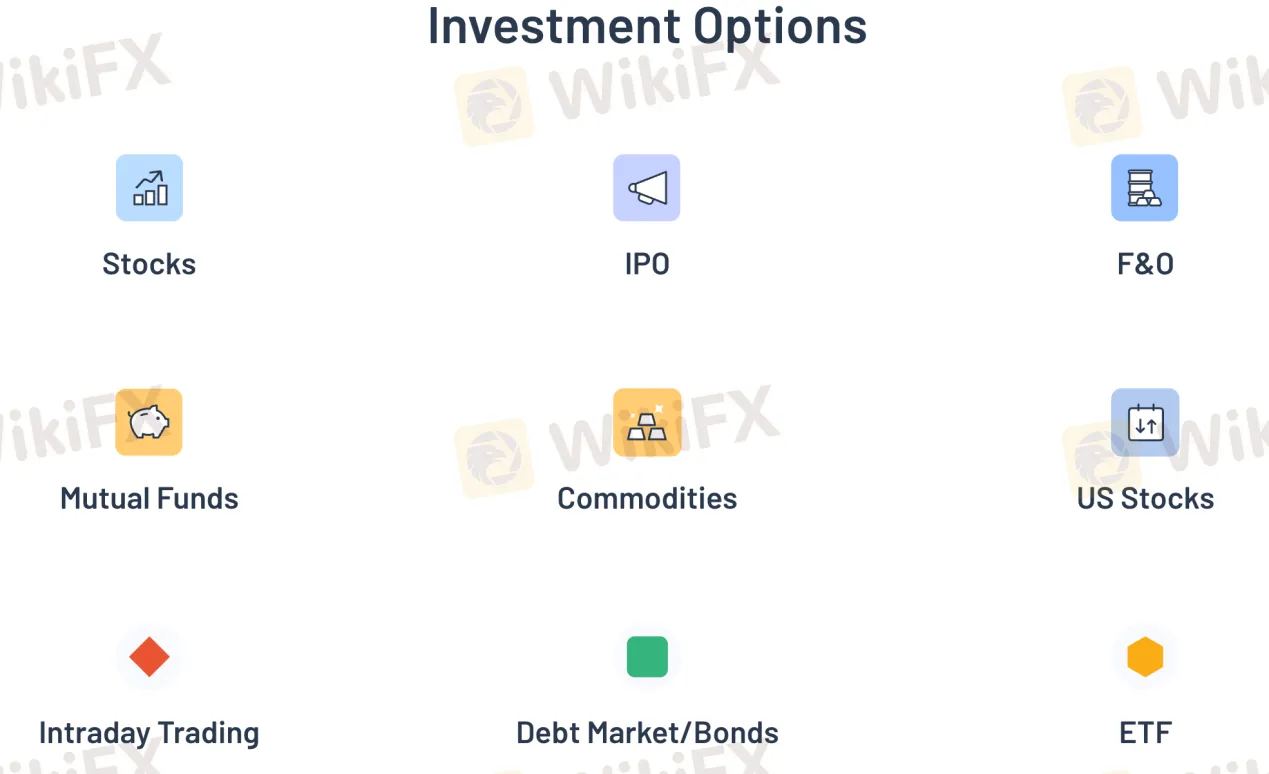1269x774 pixels.
Task: Click the Commodities gold bars icon
Action: click(646, 422)
